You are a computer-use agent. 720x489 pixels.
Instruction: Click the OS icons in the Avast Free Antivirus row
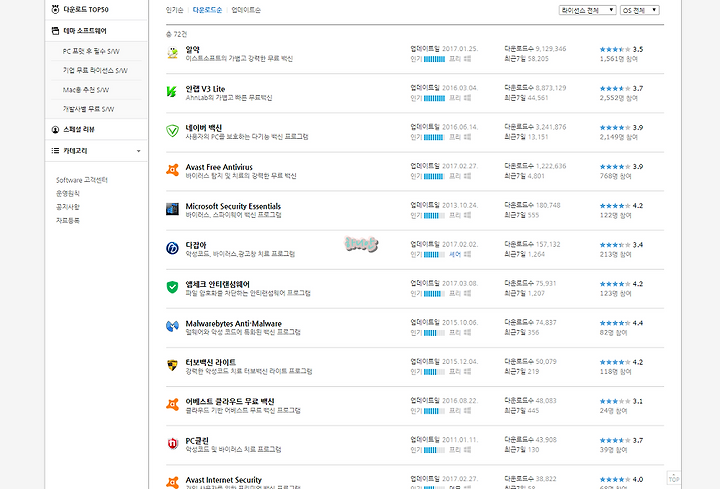(467, 176)
